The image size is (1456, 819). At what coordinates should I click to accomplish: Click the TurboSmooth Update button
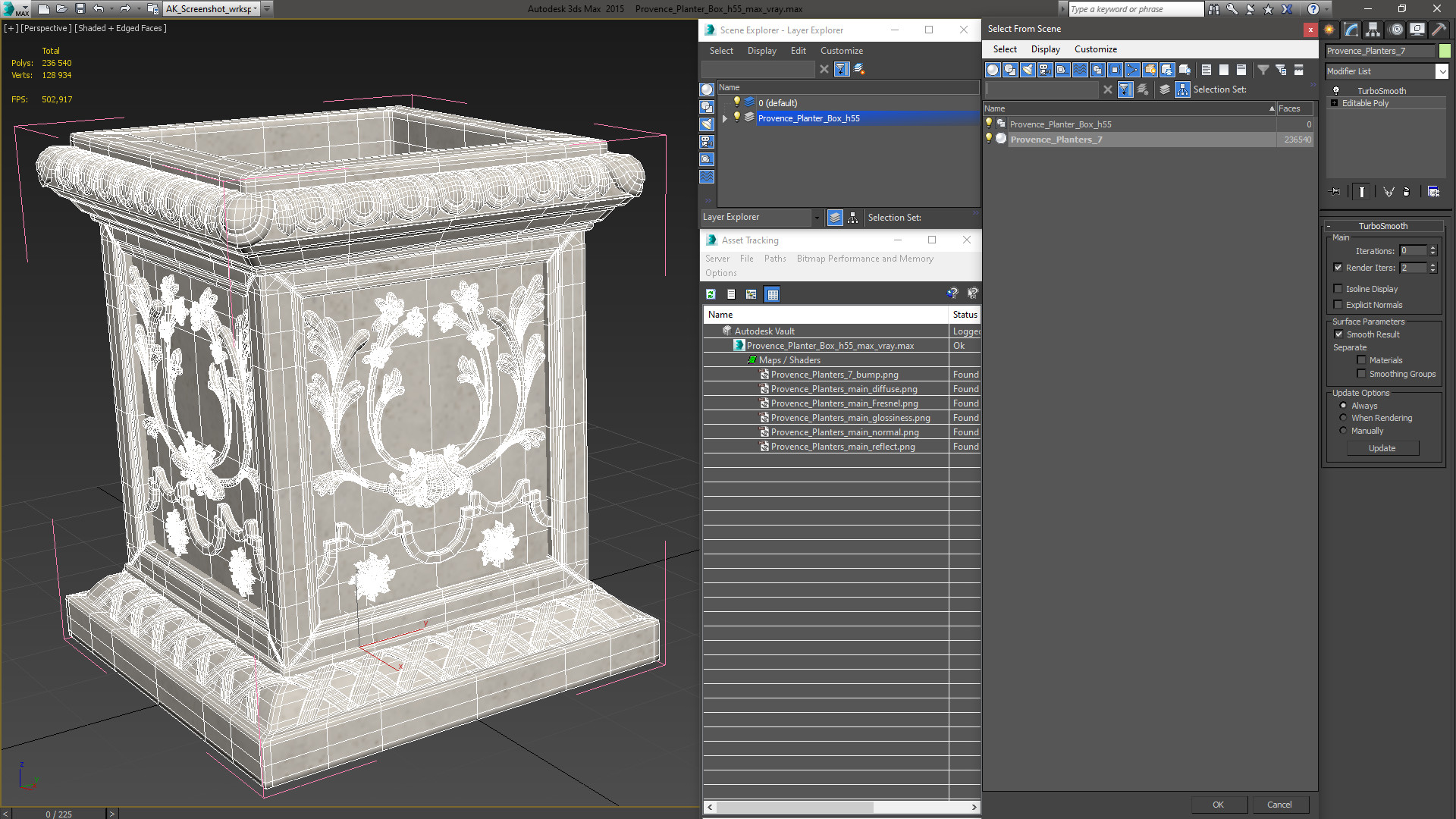[x=1382, y=448]
